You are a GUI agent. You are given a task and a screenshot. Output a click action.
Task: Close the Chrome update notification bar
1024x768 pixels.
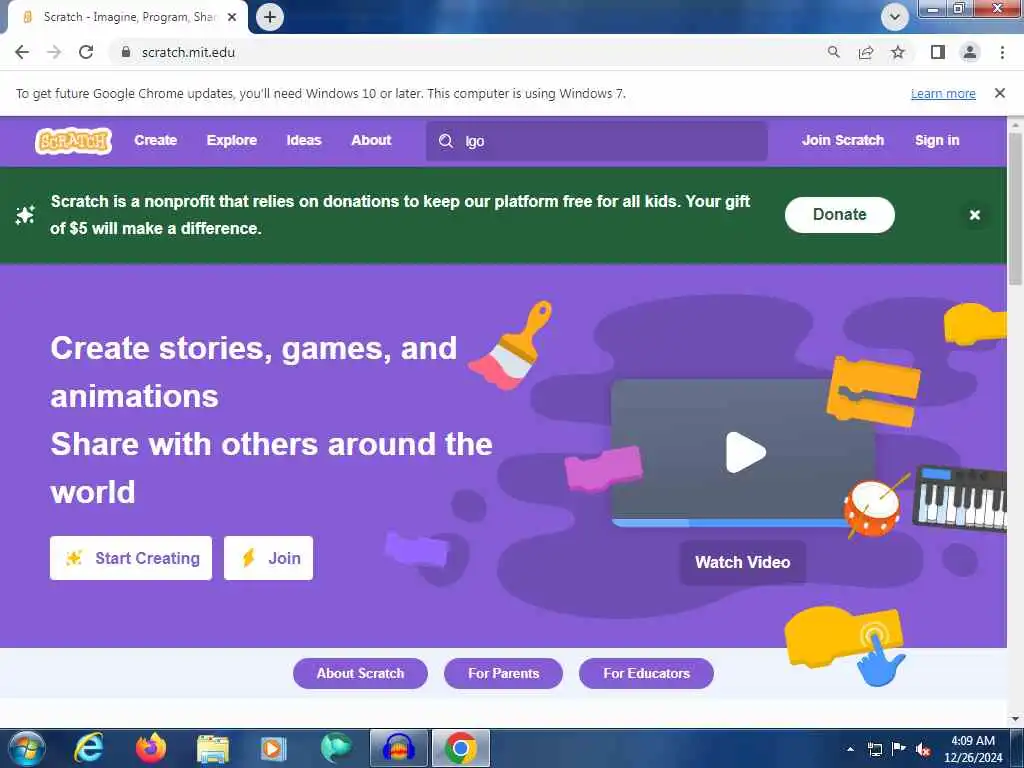tap(1000, 93)
